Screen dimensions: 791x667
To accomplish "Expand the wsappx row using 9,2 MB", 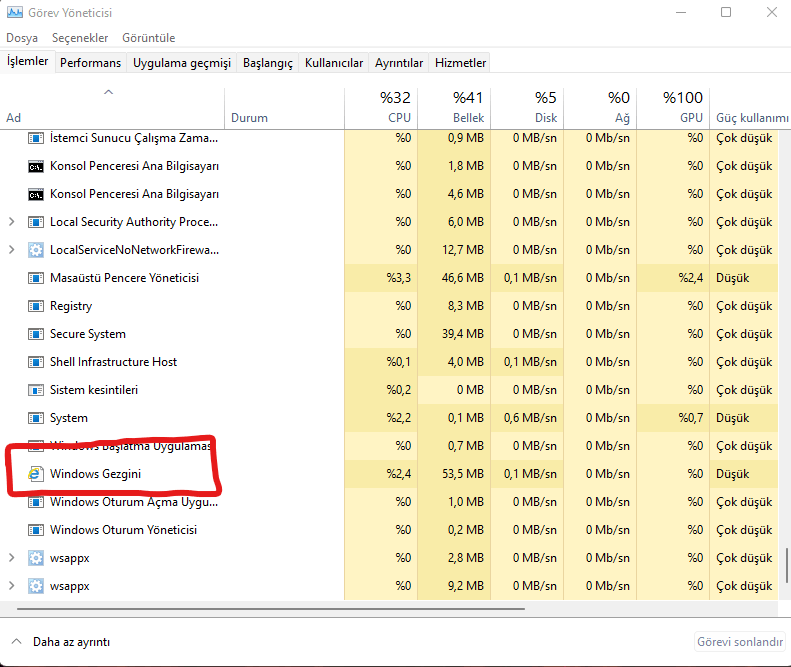I will 12,586.
